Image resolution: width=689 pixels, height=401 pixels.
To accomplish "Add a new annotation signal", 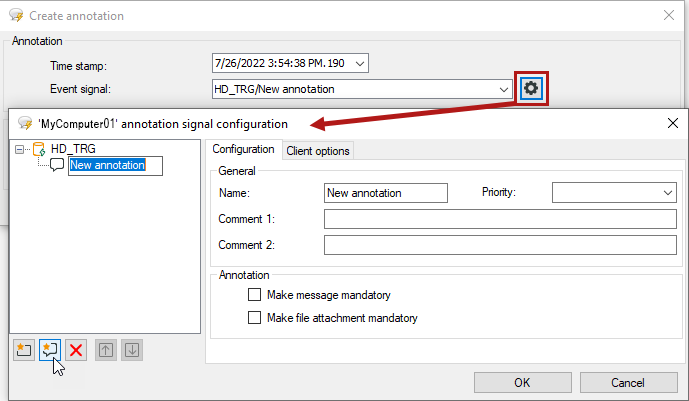I will point(49,350).
